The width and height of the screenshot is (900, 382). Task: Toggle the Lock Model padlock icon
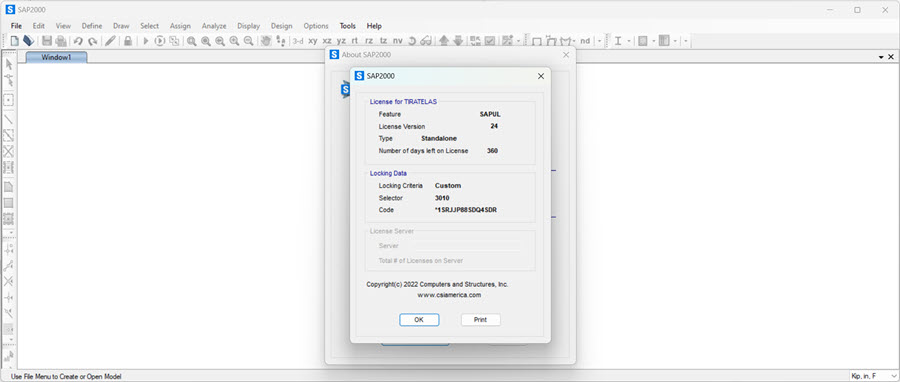(128, 41)
